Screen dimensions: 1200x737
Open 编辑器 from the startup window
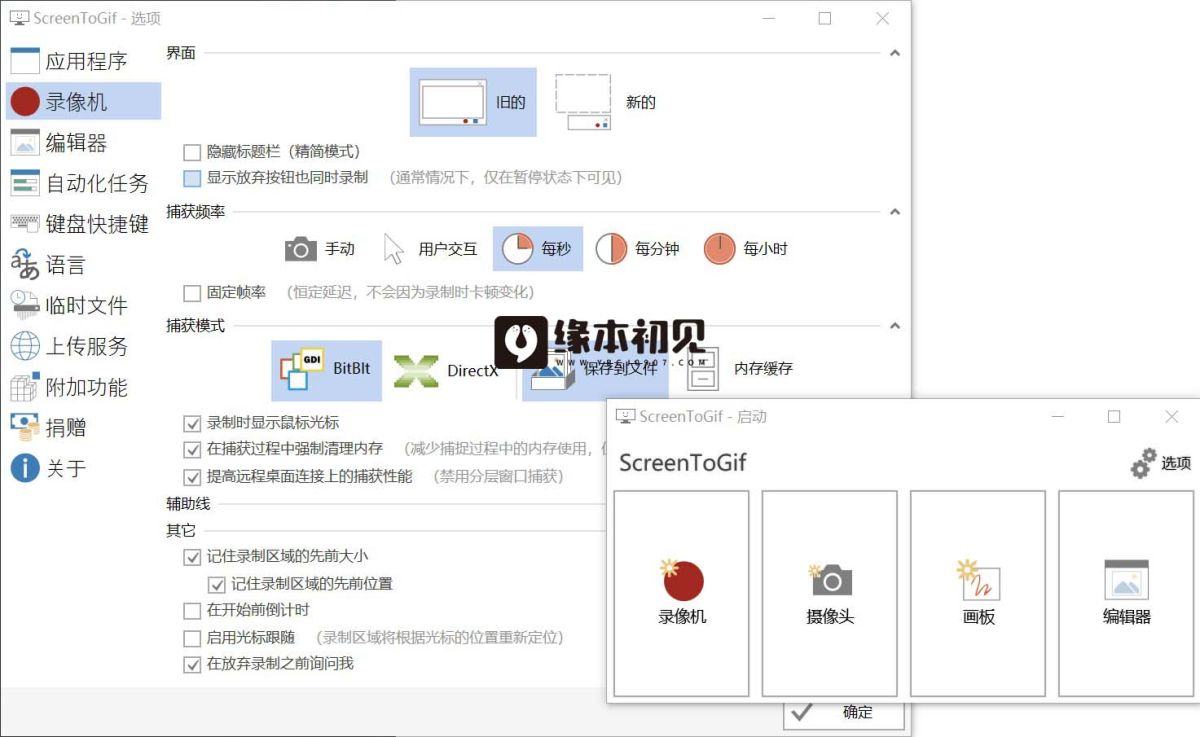[x=1126, y=593]
